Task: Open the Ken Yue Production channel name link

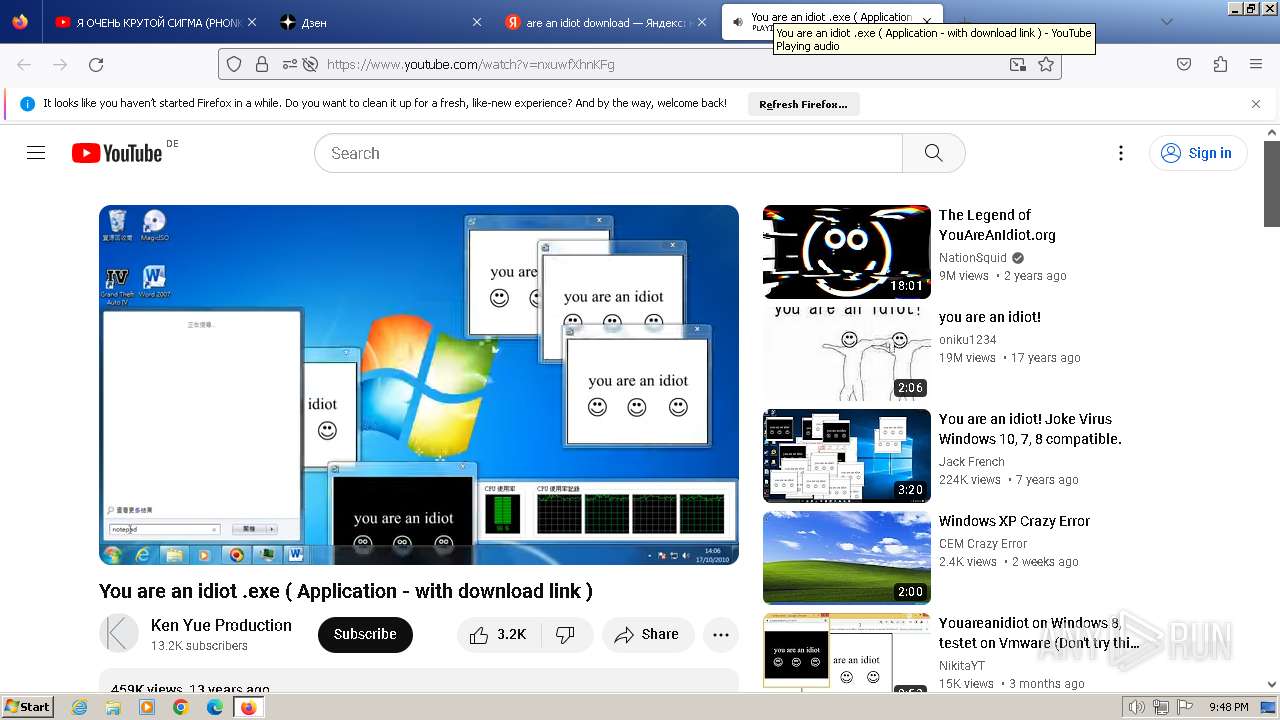Action: (221, 625)
